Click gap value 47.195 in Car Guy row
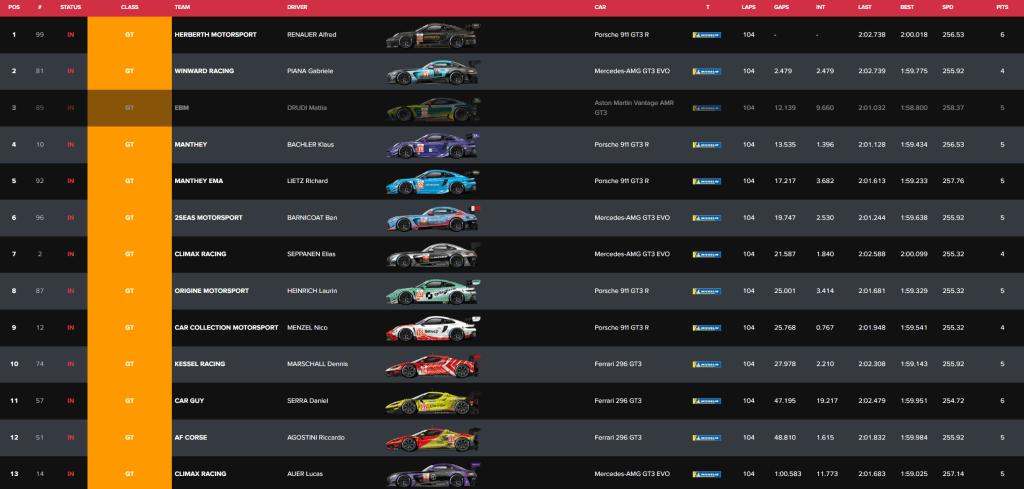This screenshot has height=489, width=1024. tap(785, 400)
